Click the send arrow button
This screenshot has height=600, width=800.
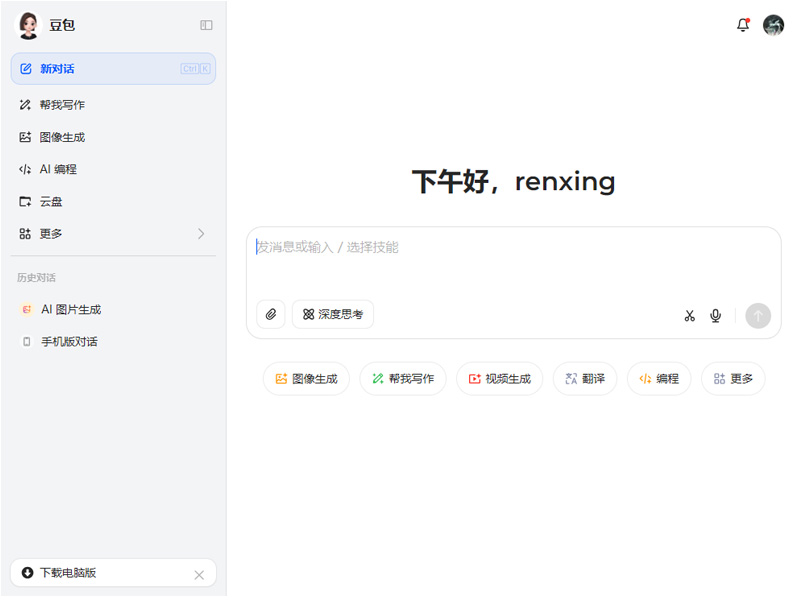757,316
